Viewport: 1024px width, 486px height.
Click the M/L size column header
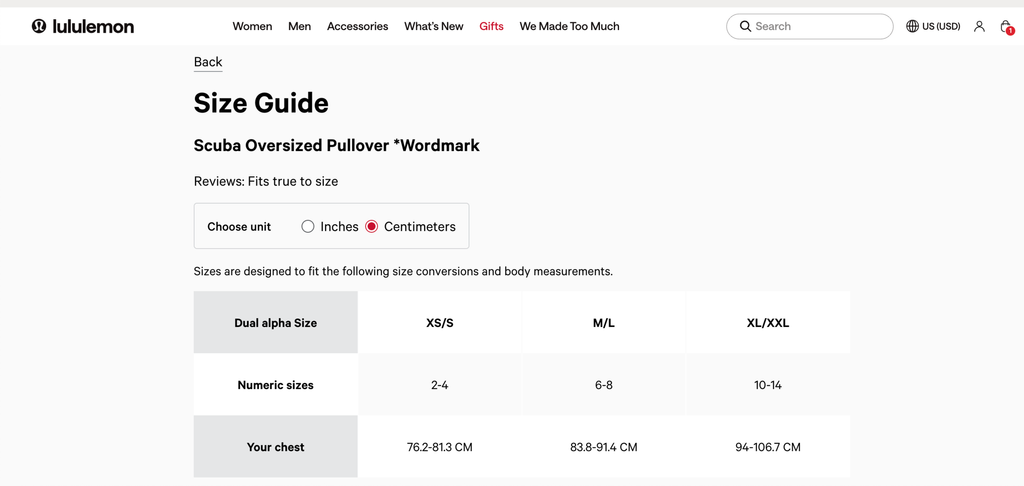point(603,323)
